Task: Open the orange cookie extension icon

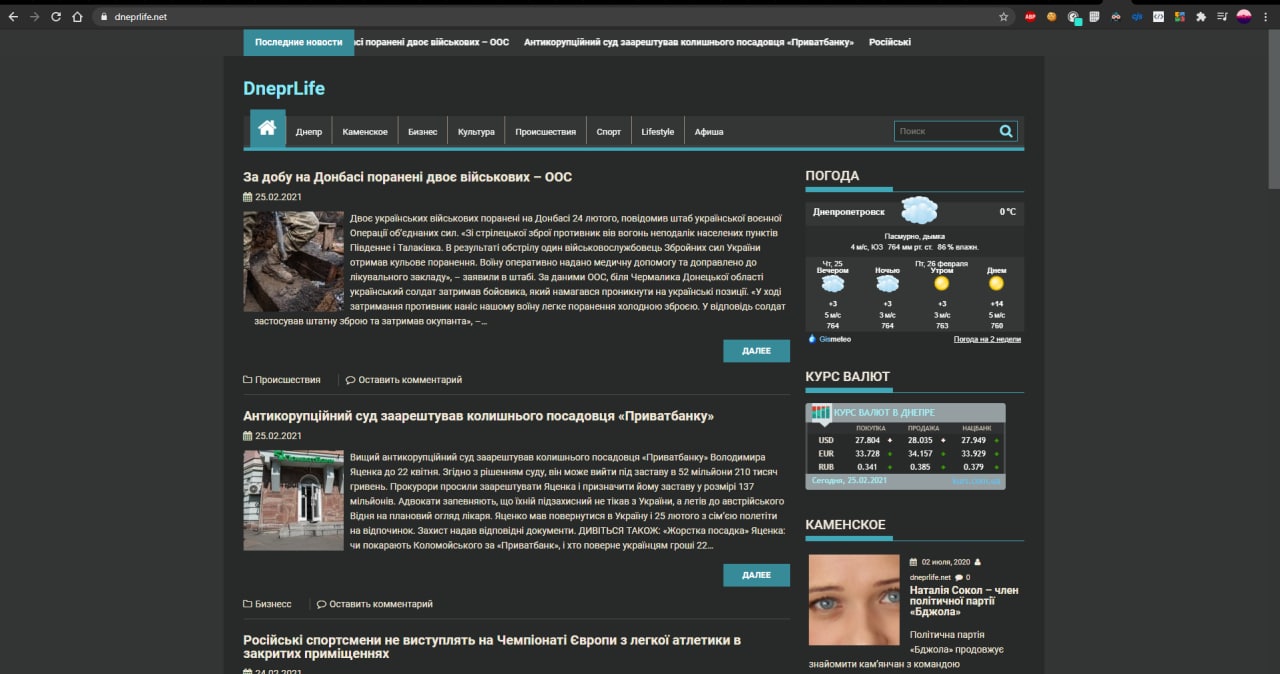Action: [1052, 17]
